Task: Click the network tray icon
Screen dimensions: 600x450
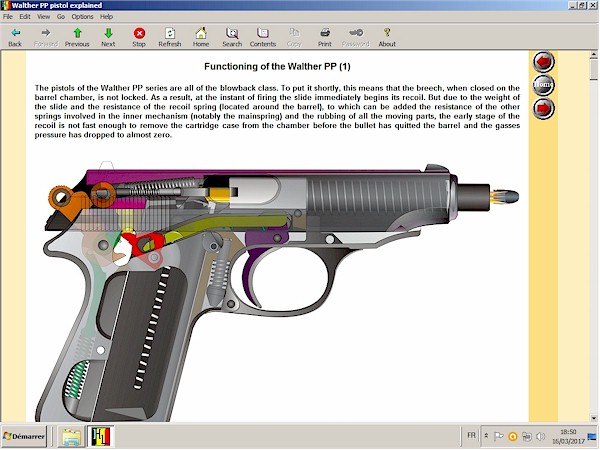Action: tap(527, 436)
